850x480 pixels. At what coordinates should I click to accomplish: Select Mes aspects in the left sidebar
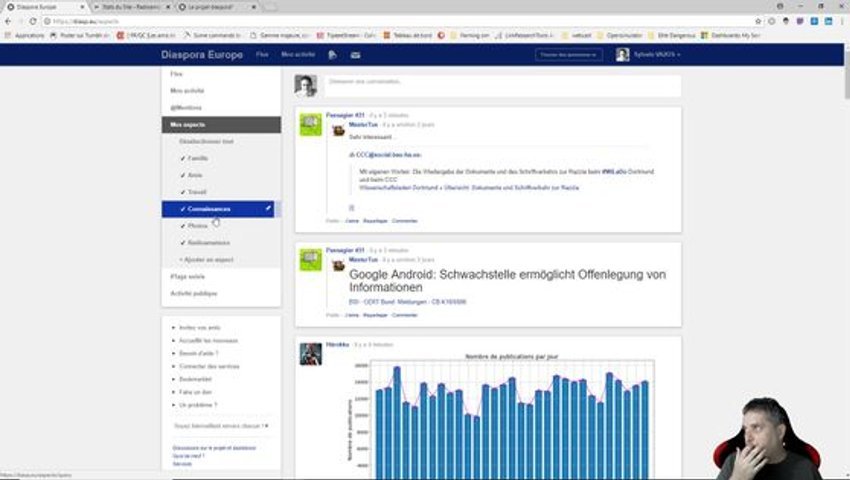221,124
